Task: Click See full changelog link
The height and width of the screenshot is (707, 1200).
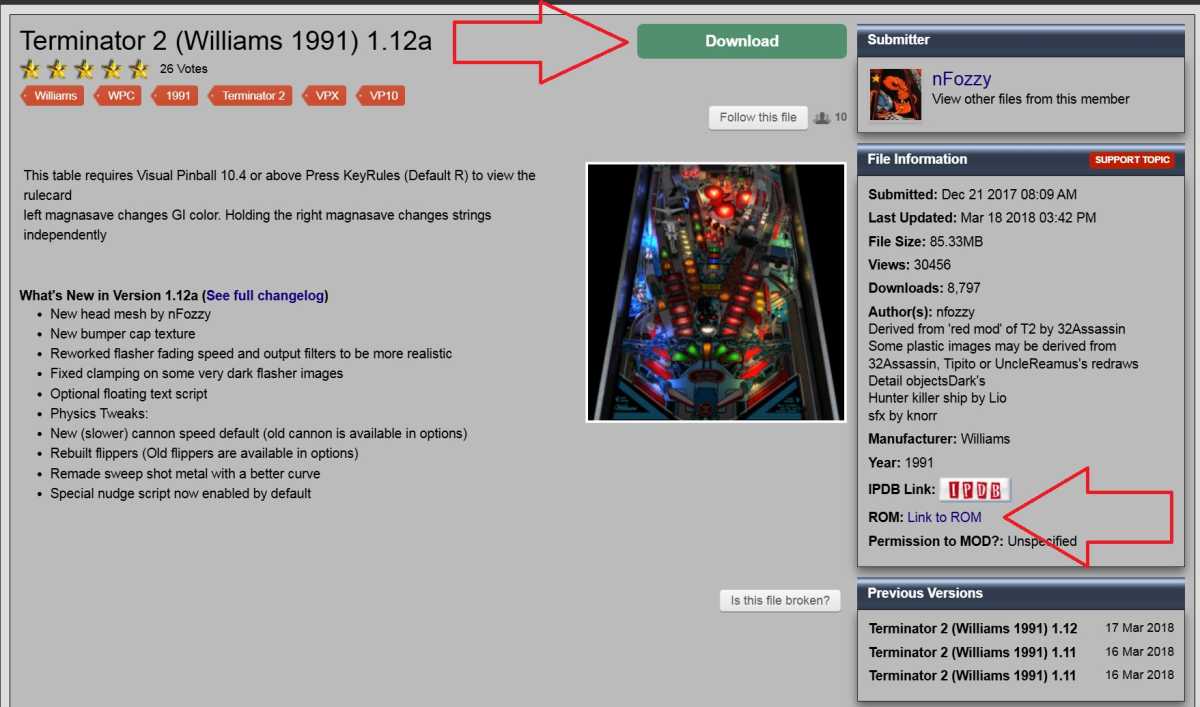Action: (x=265, y=296)
